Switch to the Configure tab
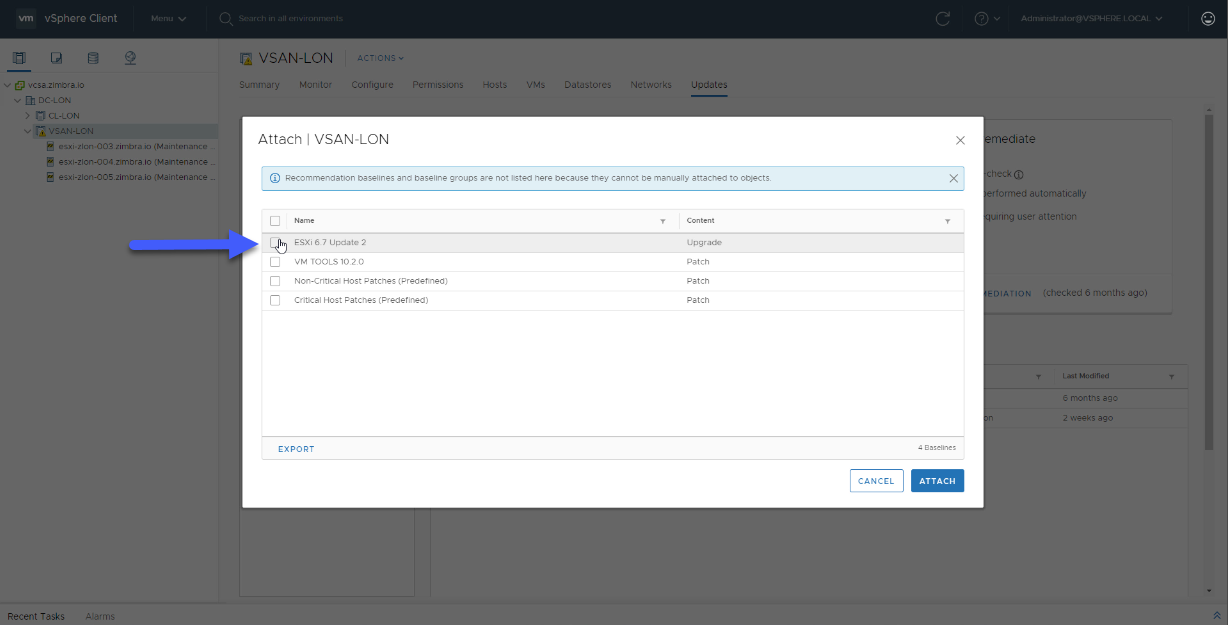Image resolution: width=1228 pixels, height=625 pixels. [372, 85]
